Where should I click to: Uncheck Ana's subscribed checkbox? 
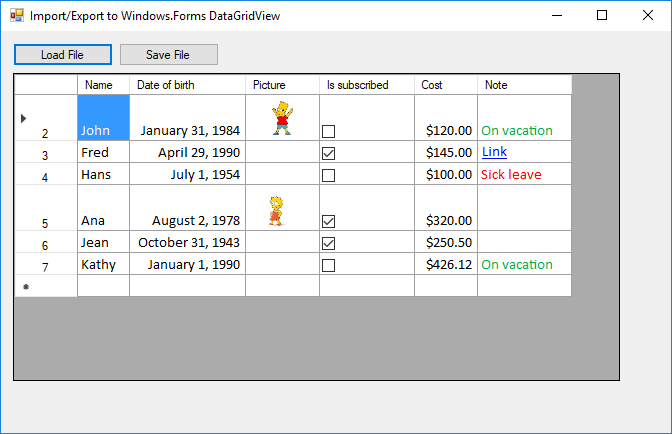pyautogui.click(x=328, y=221)
